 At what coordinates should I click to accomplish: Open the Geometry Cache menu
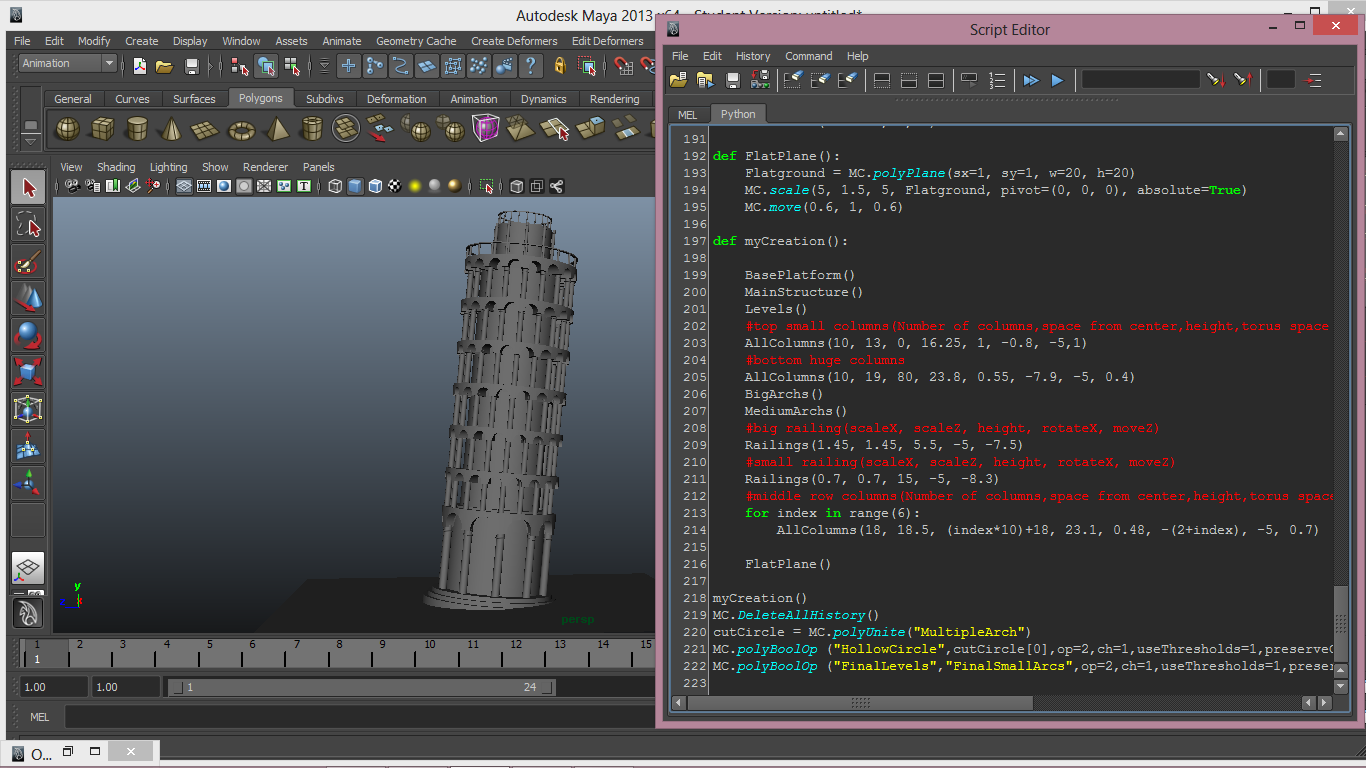tap(416, 41)
